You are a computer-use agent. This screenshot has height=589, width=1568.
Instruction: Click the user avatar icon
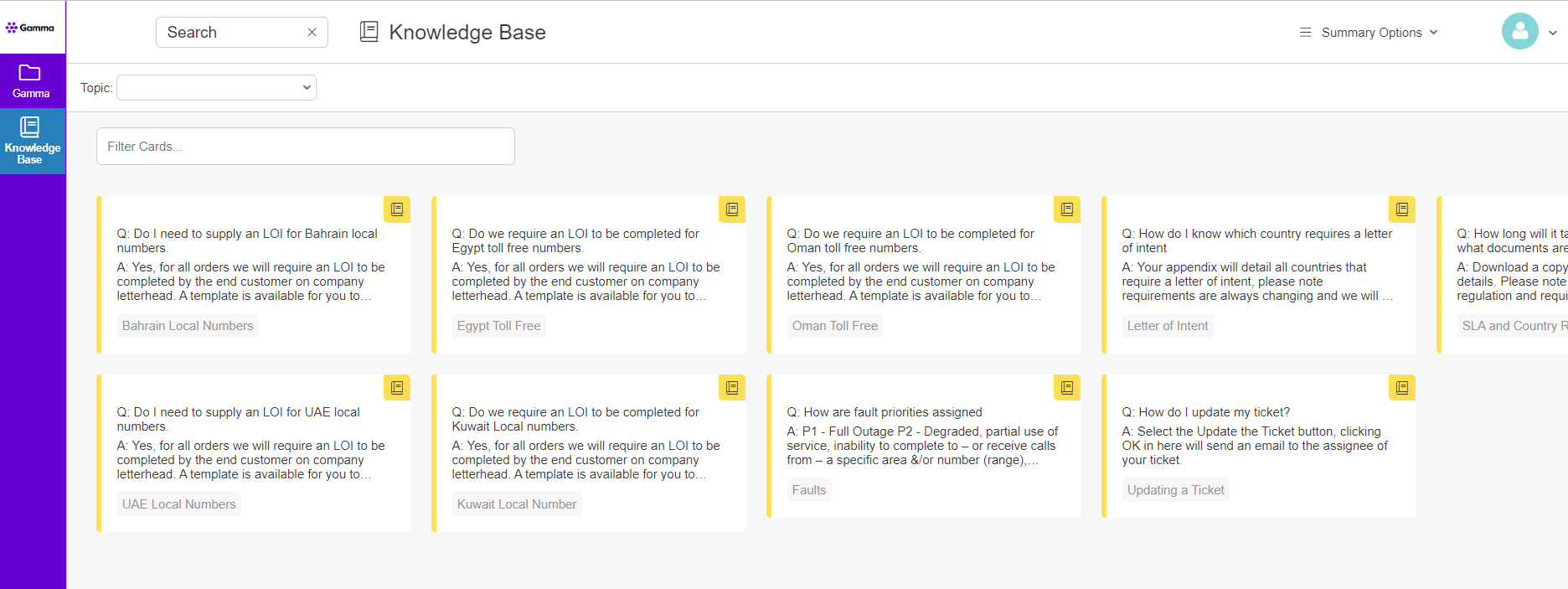(1519, 32)
